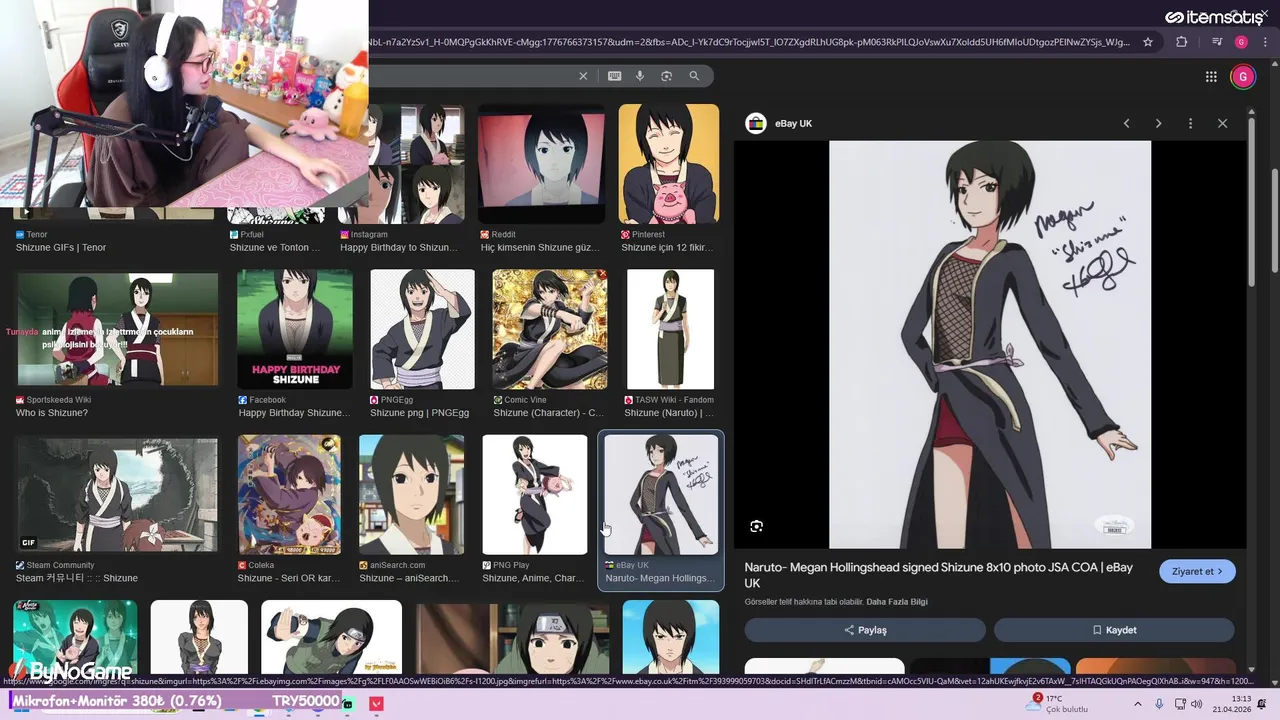Click the eBay UK source name in preview header

coord(793,123)
